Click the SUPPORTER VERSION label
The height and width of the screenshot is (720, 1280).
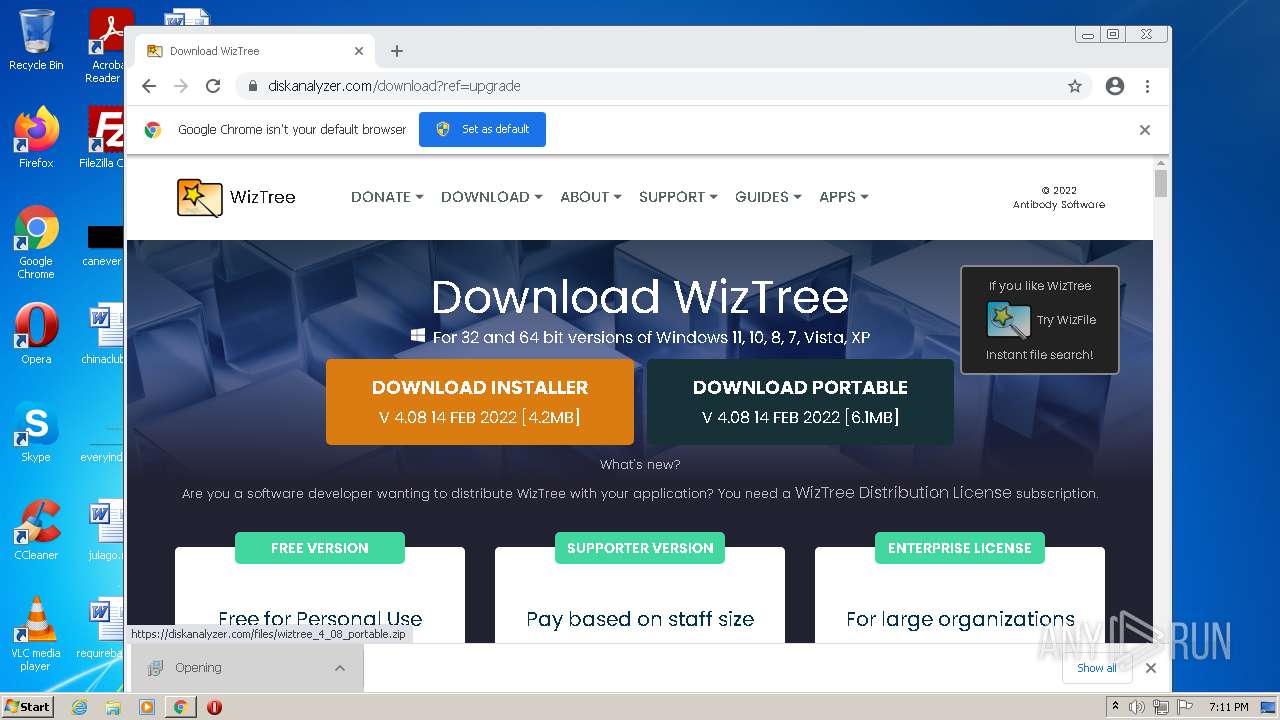tap(640, 548)
